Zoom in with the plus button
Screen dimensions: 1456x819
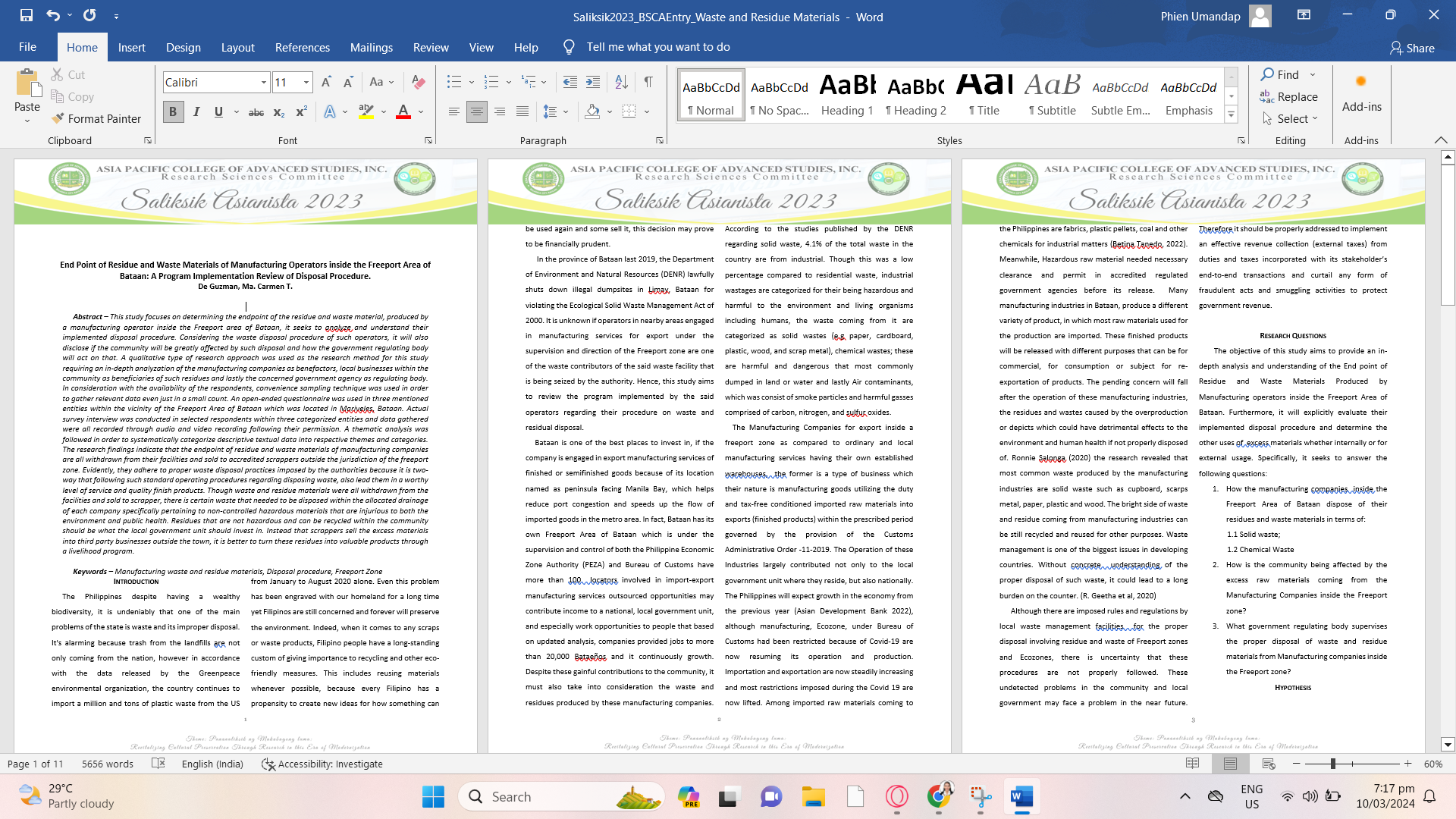point(1408,764)
